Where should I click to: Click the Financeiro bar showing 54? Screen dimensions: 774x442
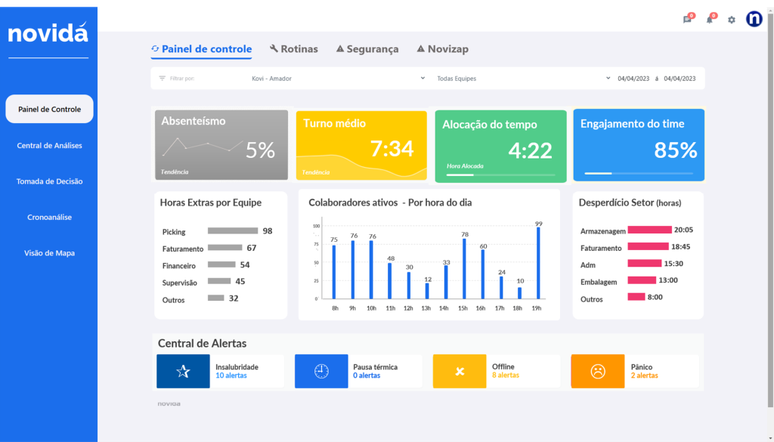coord(221,264)
